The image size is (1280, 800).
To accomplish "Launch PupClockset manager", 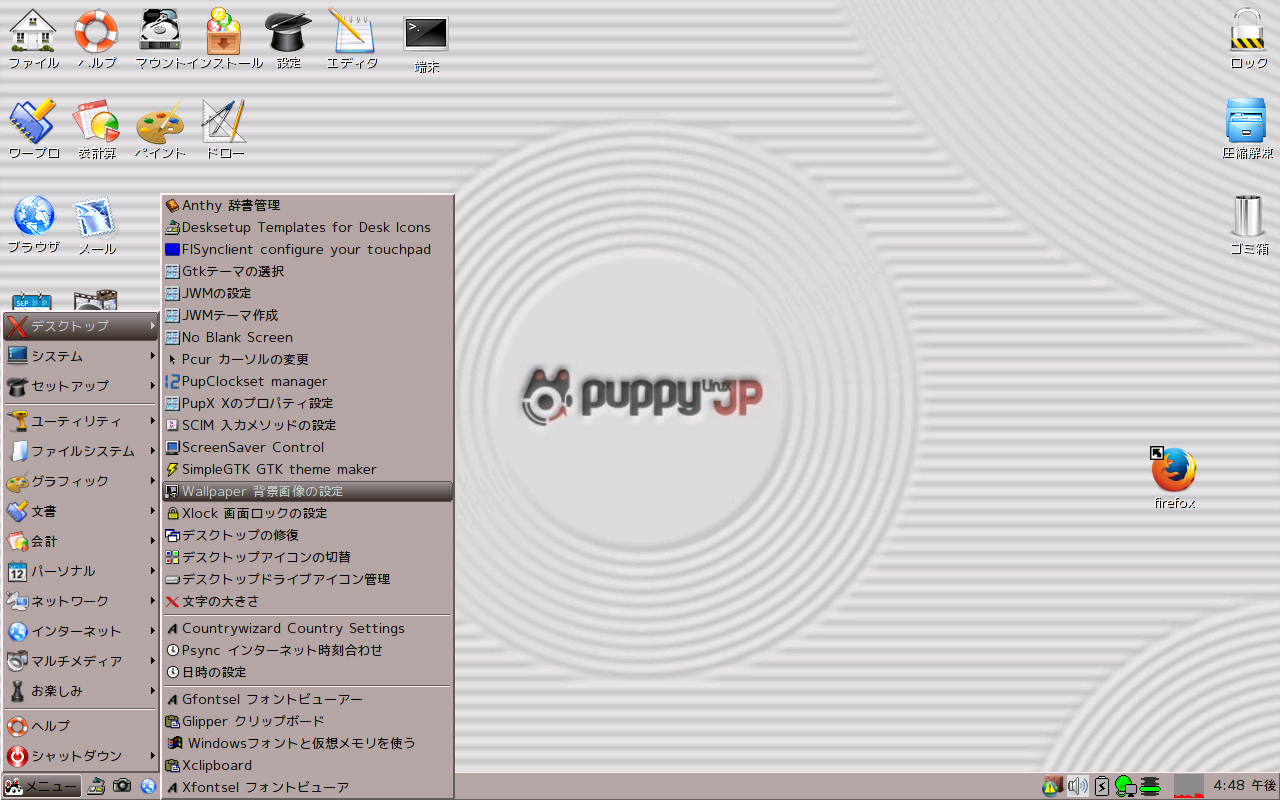I will pyautogui.click(x=308, y=381).
